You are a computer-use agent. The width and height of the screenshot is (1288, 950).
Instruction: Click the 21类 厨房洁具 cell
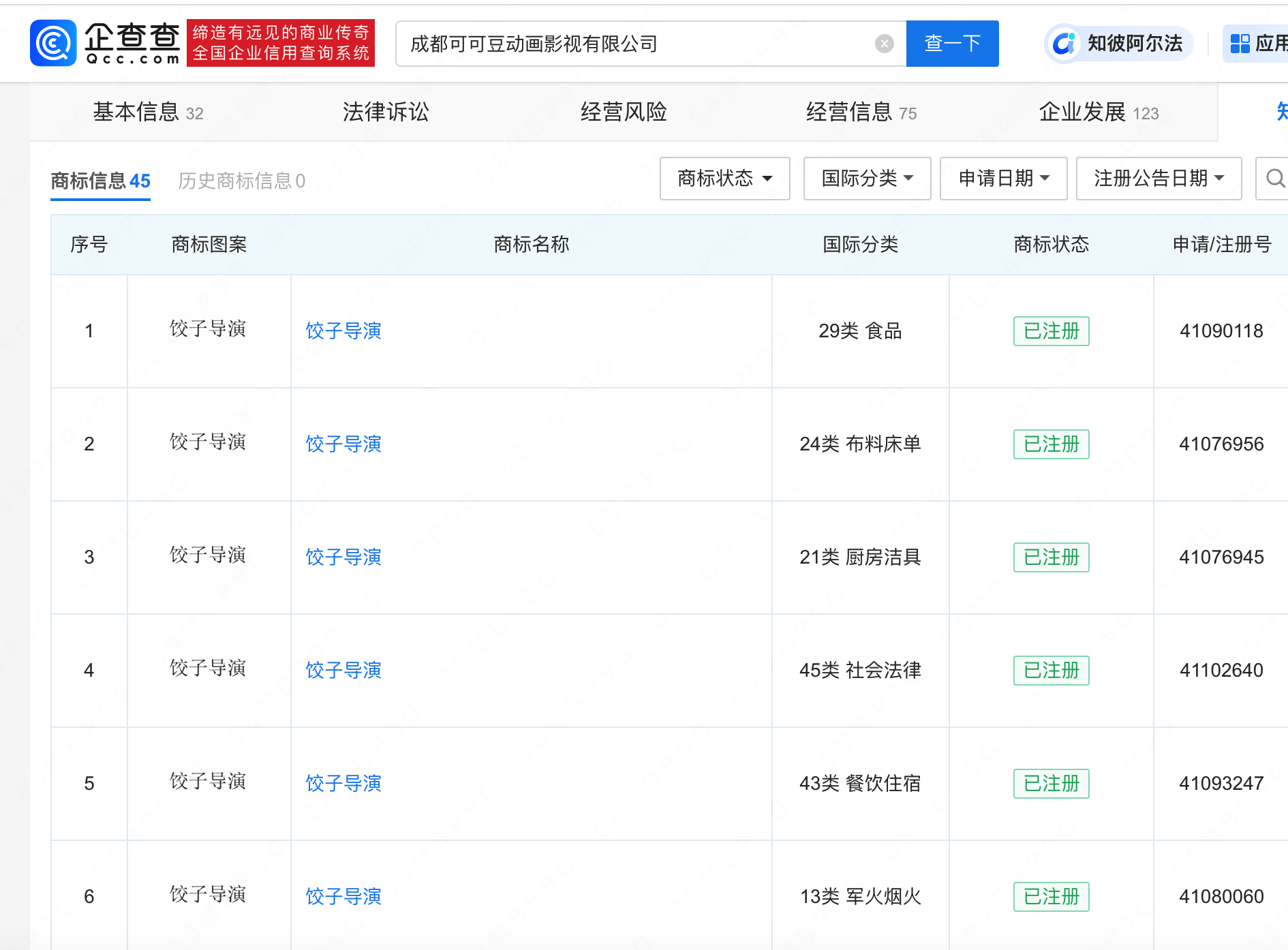[860, 557]
